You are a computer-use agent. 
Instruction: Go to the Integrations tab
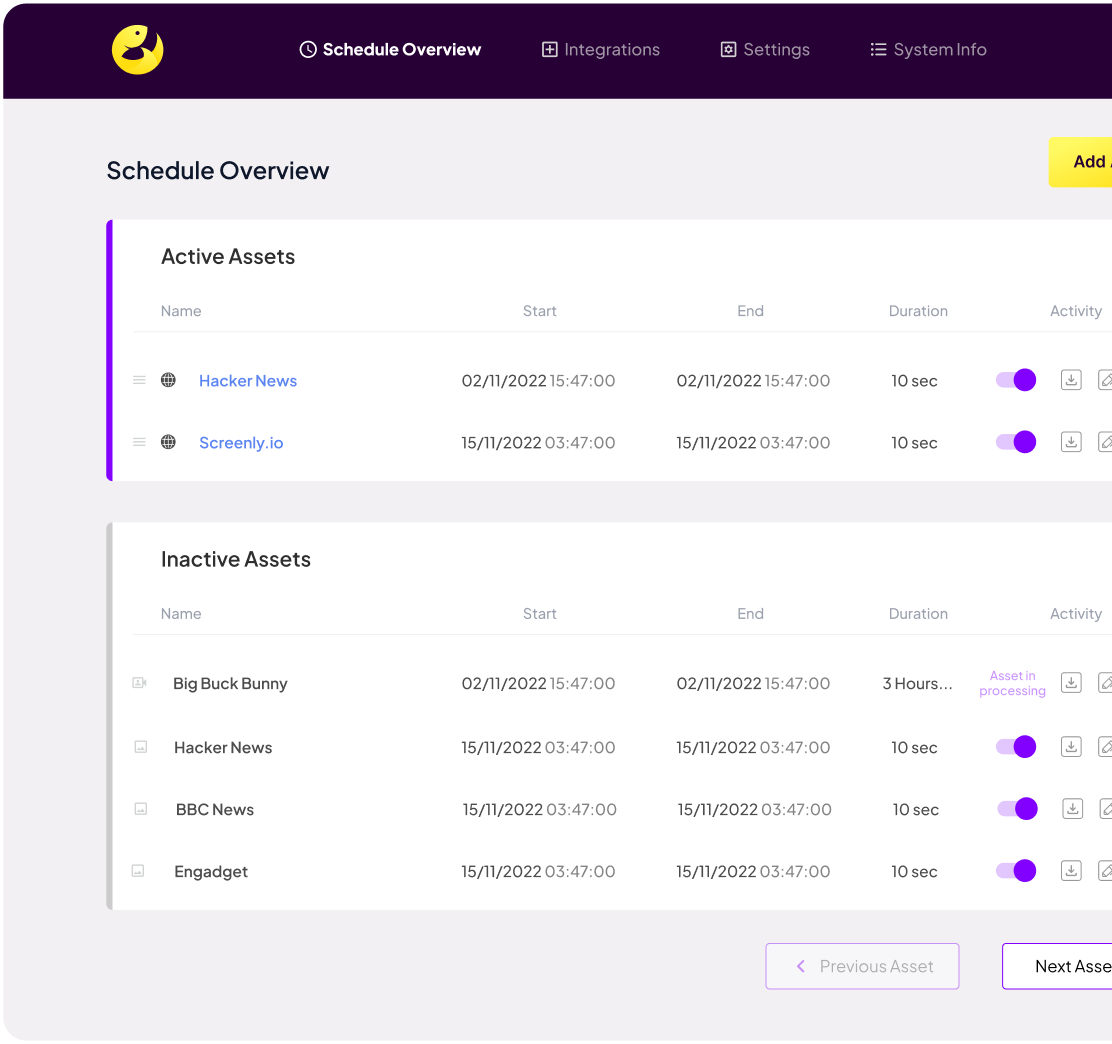tap(601, 50)
